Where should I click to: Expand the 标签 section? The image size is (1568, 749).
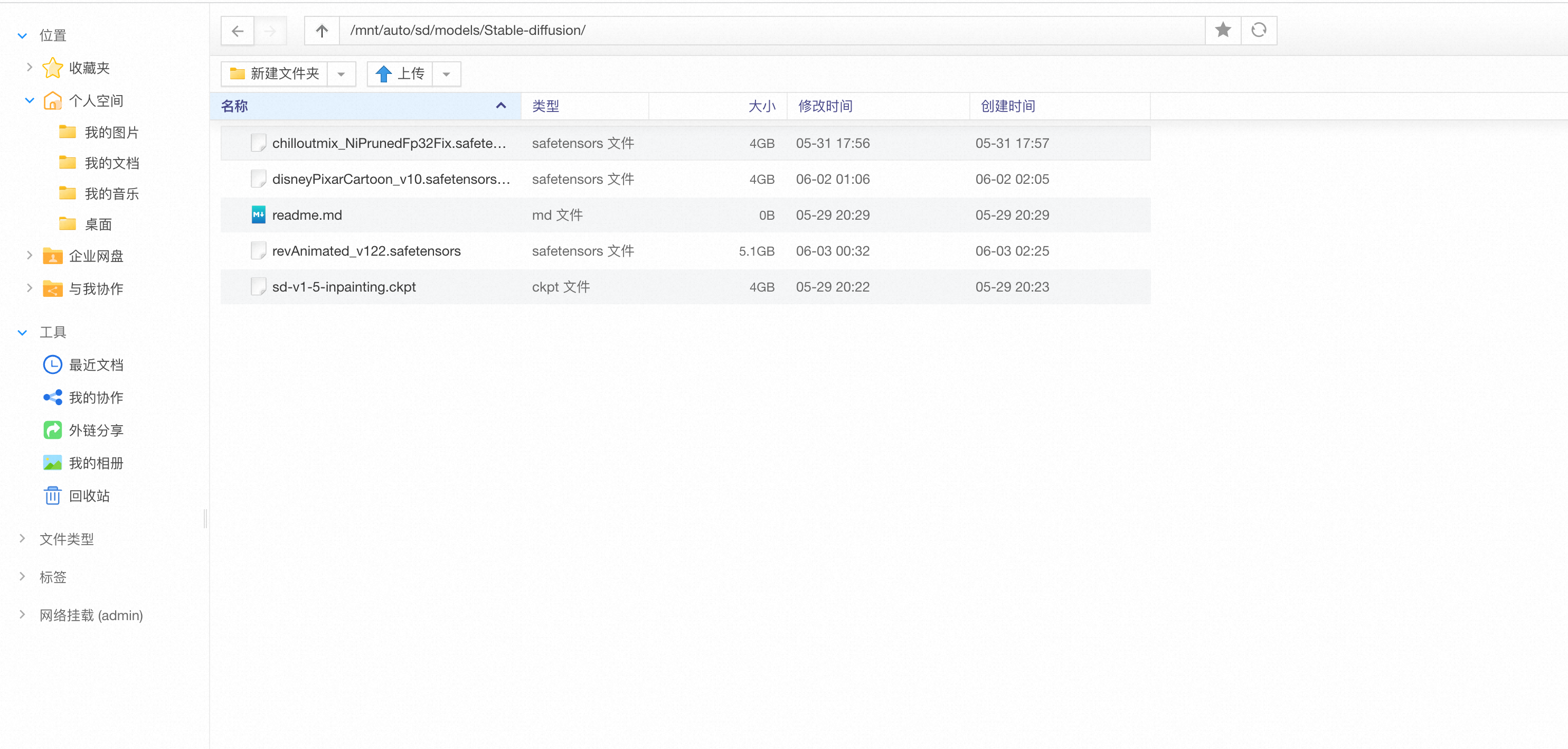[23, 576]
